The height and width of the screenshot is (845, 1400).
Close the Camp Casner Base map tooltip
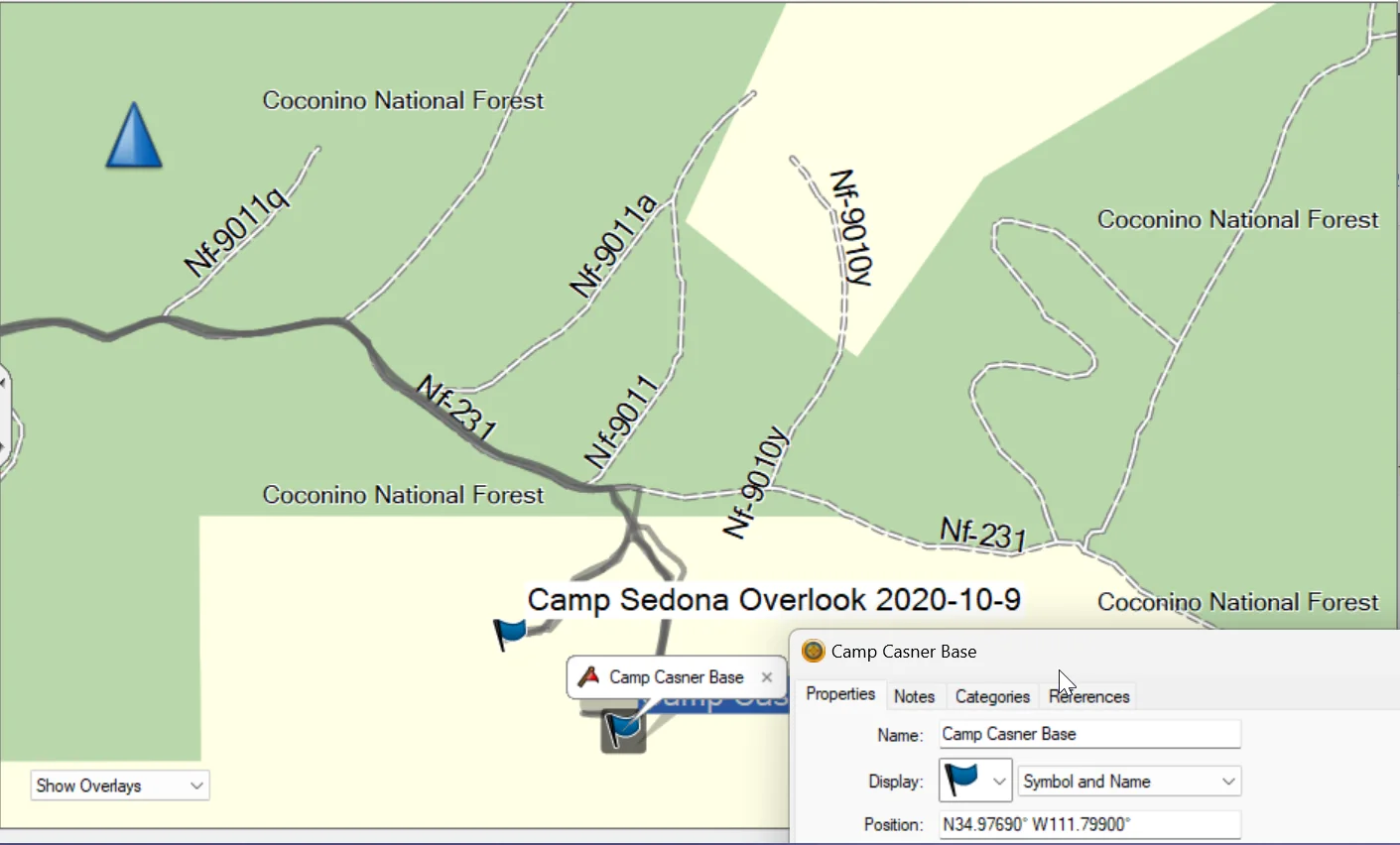click(x=766, y=677)
